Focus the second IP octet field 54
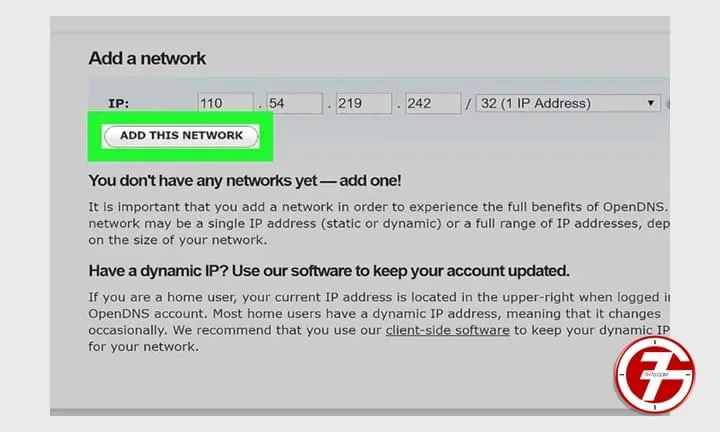The width and height of the screenshot is (720, 432). tap(294, 103)
